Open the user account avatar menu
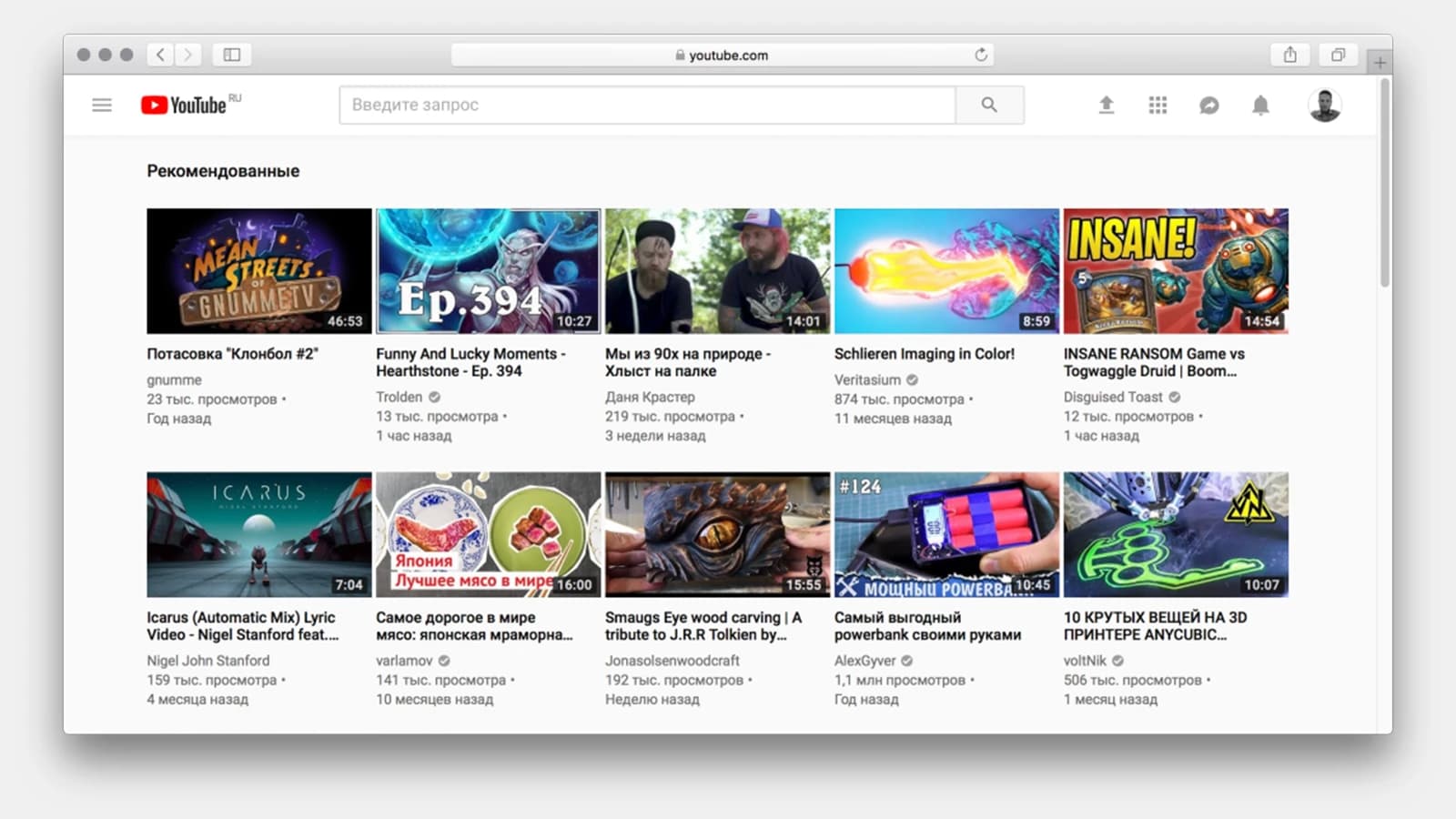1456x819 pixels. (x=1324, y=106)
